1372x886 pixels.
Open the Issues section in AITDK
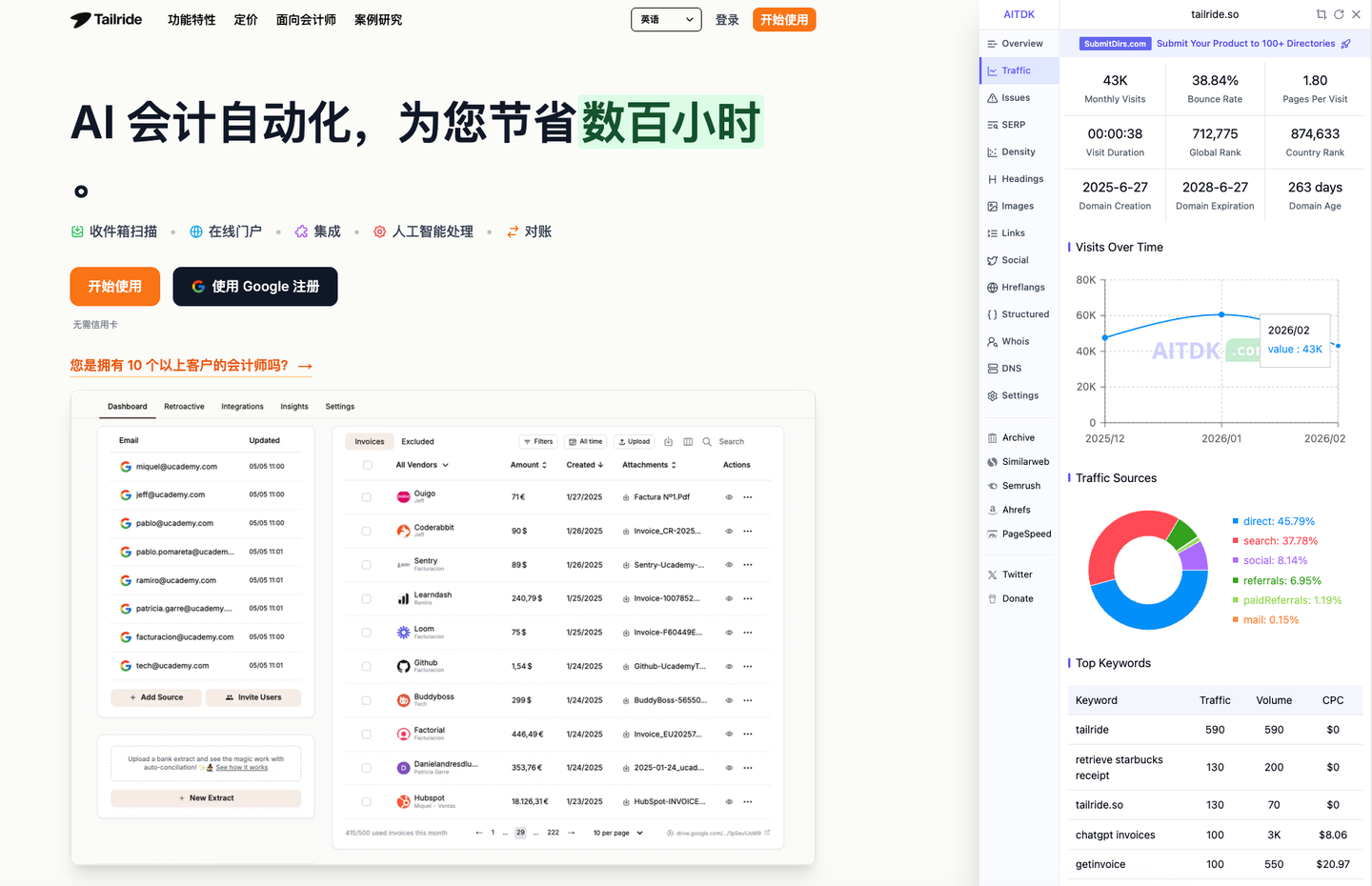[1019, 98]
